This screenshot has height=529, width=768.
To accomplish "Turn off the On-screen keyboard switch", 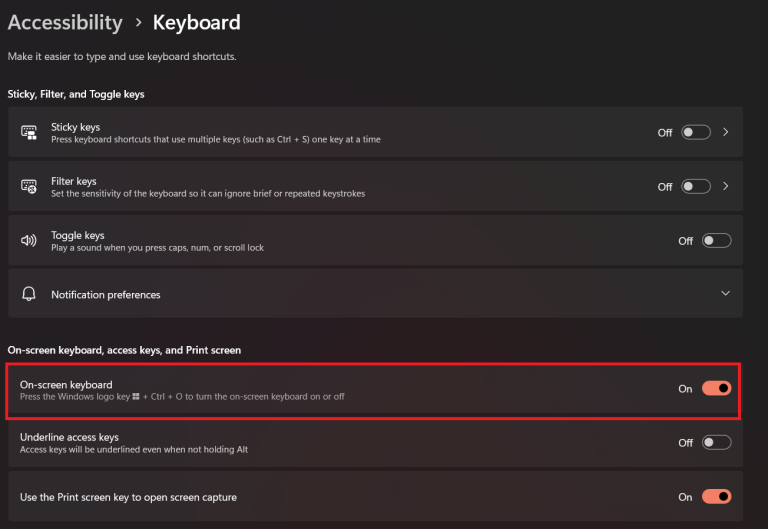I will (716, 389).
